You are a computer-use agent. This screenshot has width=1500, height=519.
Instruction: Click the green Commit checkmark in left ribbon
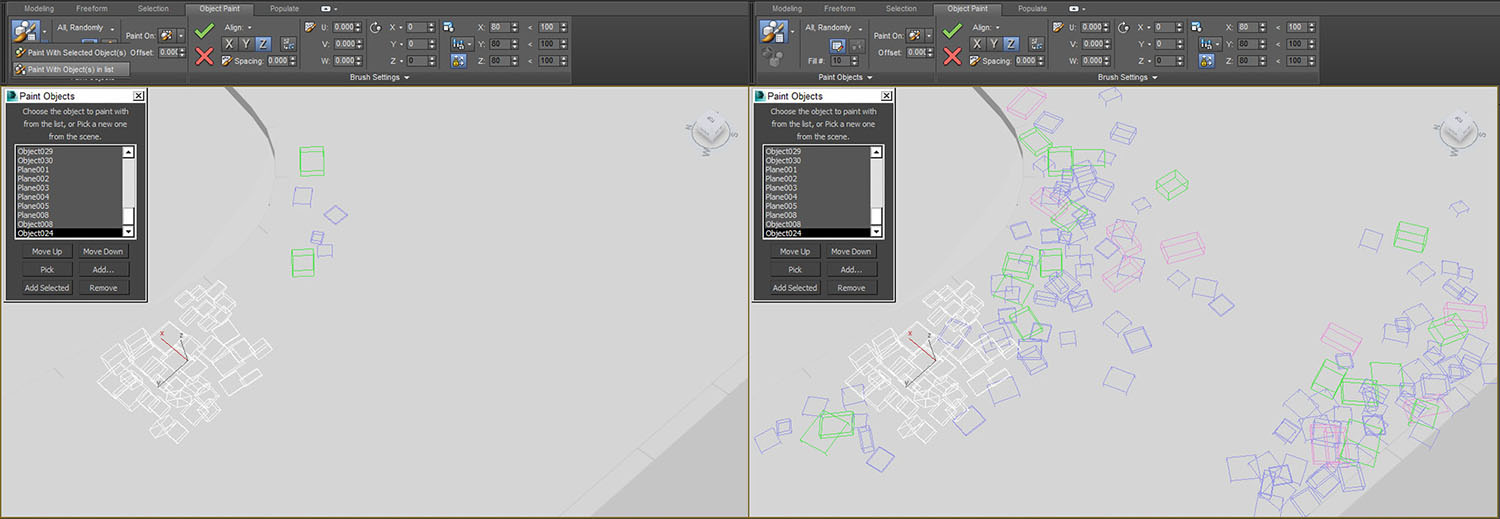(x=205, y=31)
